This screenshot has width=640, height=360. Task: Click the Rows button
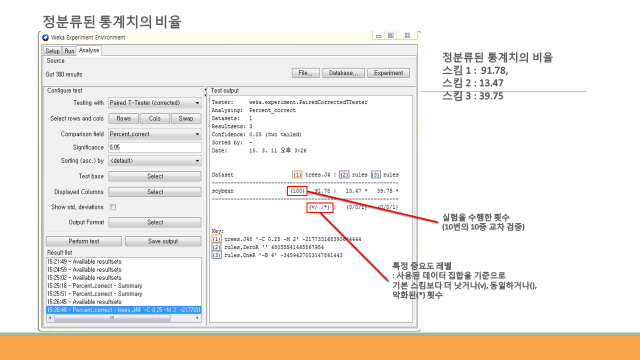(123, 119)
